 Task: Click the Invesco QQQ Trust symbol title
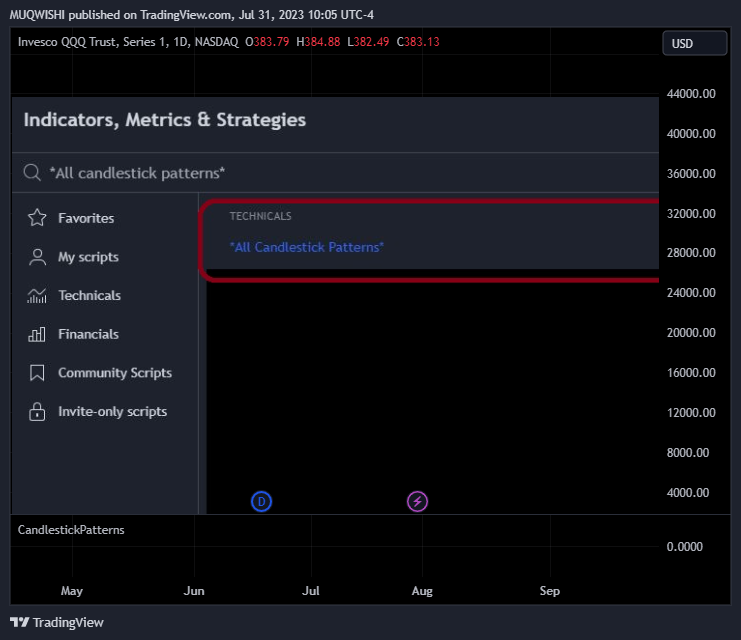[128, 42]
